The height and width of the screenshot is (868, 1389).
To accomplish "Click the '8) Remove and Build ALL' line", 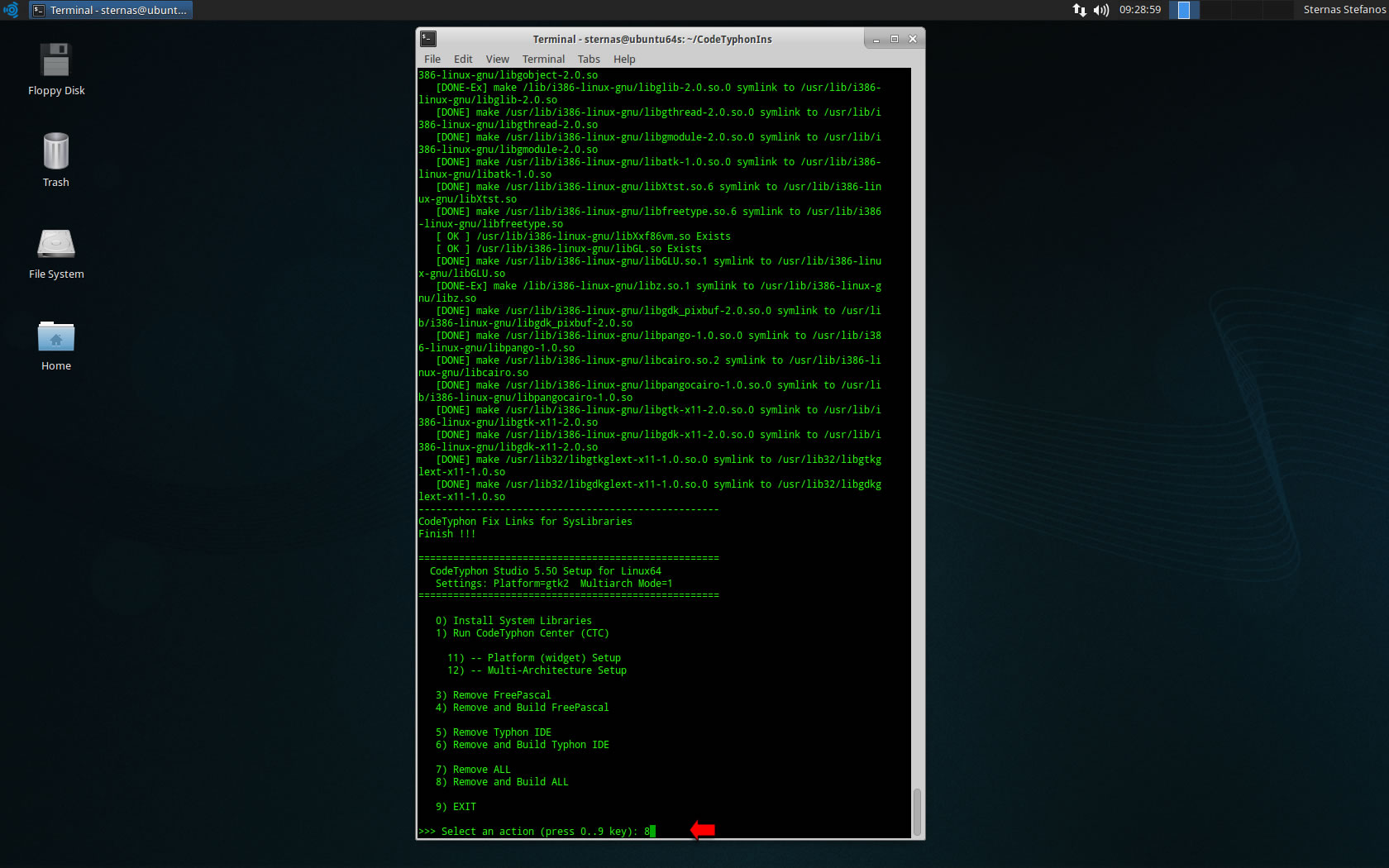I will pos(502,782).
